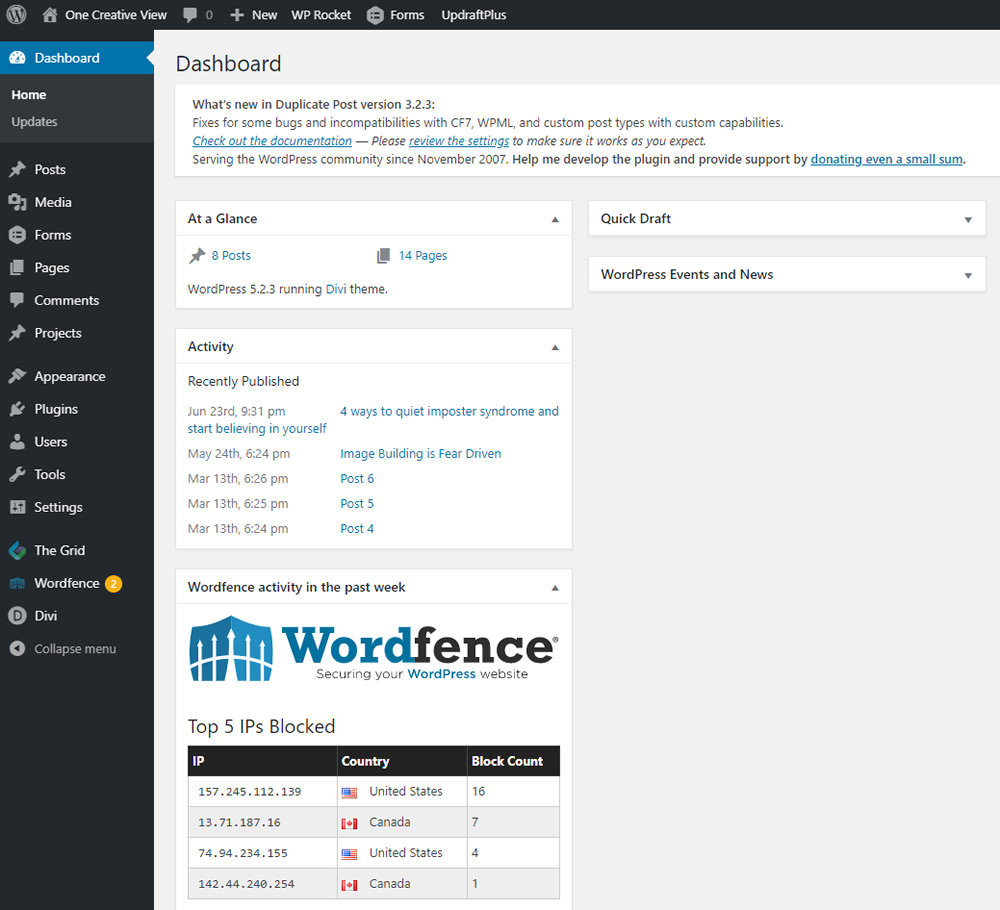1000x910 pixels.
Task: Click the review the settings link
Action: pyautogui.click(x=459, y=140)
